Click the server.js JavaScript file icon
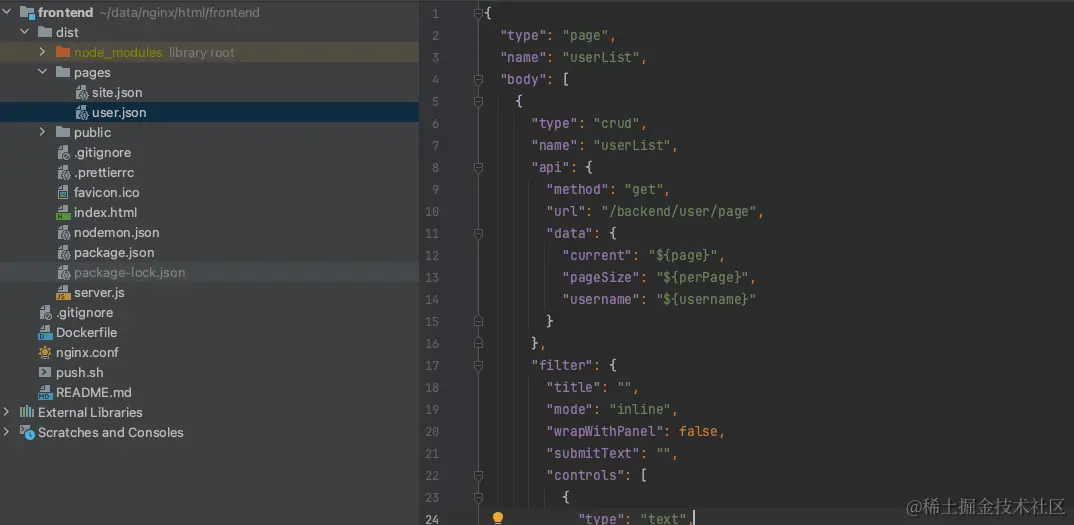This screenshot has height=525, width=1074. click(63, 293)
